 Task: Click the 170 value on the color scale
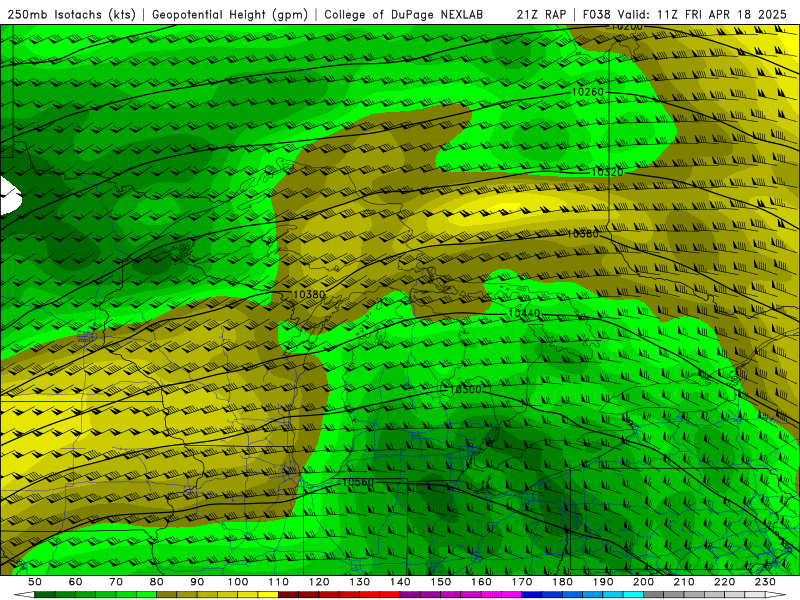521,582
